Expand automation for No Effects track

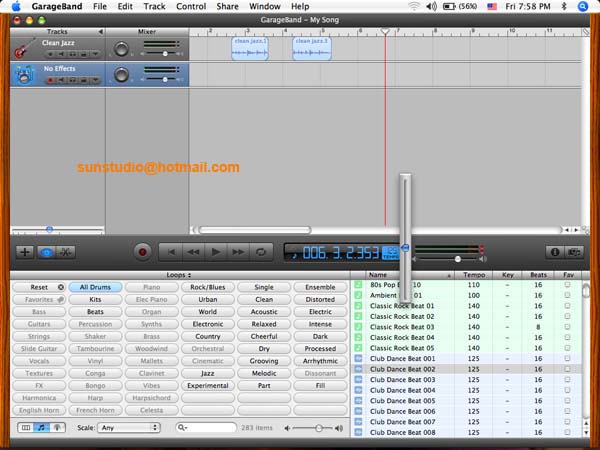pyautogui.click(x=95, y=80)
